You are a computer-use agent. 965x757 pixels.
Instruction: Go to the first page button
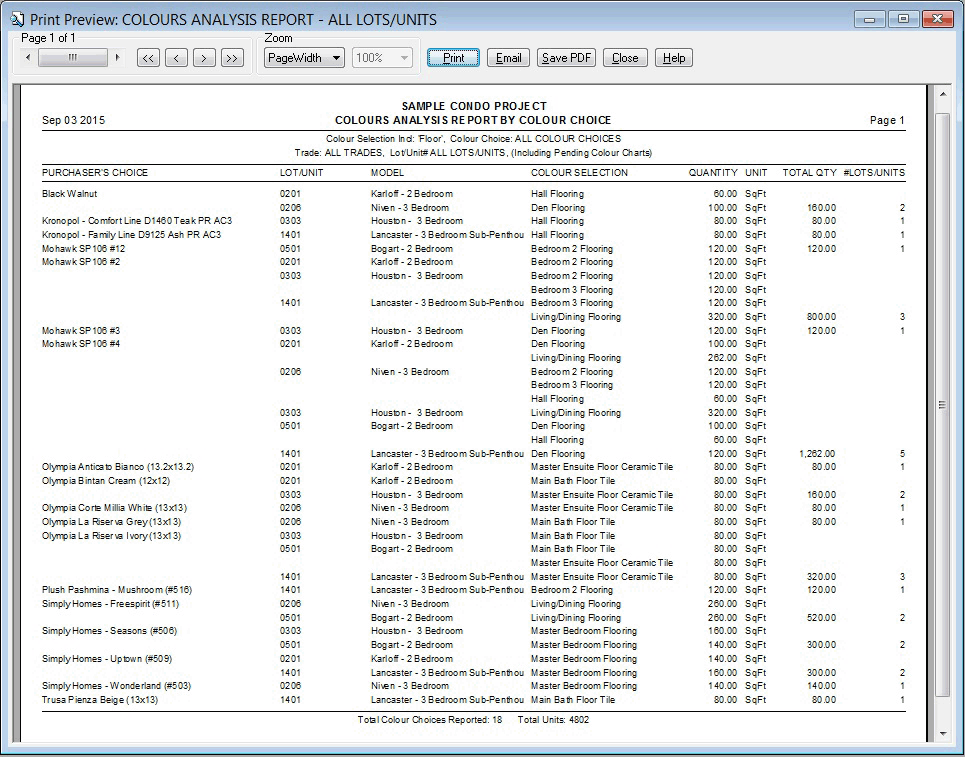coord(148,58)
